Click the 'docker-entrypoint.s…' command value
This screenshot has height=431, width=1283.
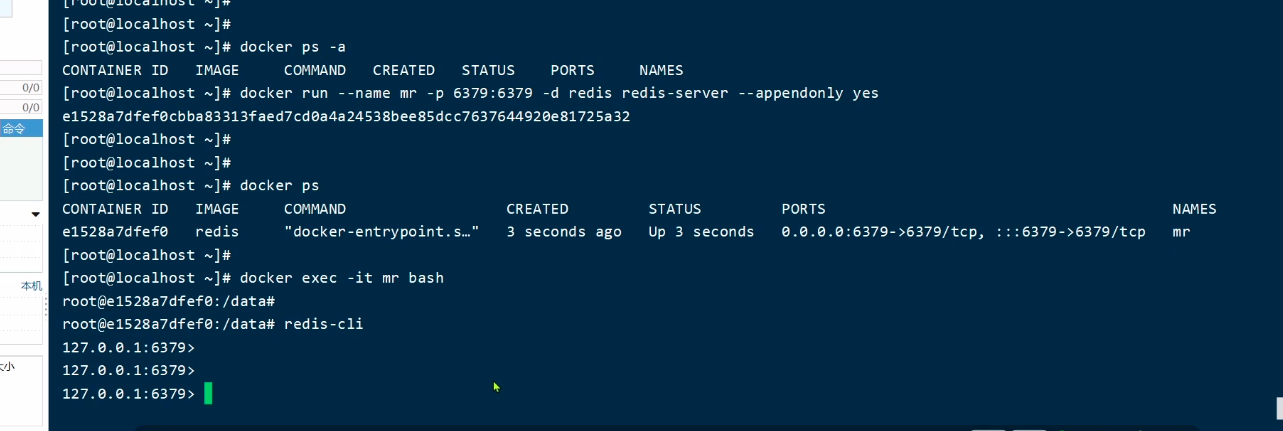[x=381, y=232]
